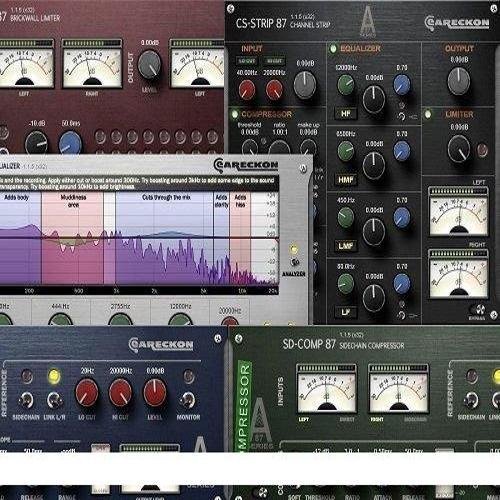Toggle the LIMITER power LED in CS-Strip
500x500 pixels.
point(428,115)
